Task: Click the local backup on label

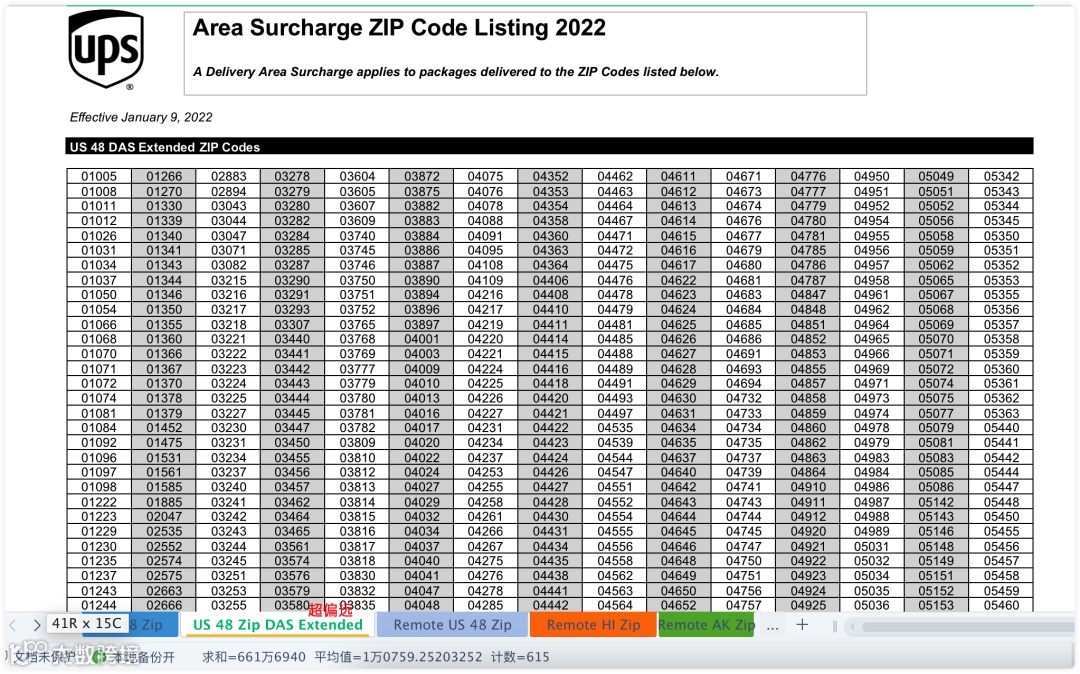Action: coord(143,657)
